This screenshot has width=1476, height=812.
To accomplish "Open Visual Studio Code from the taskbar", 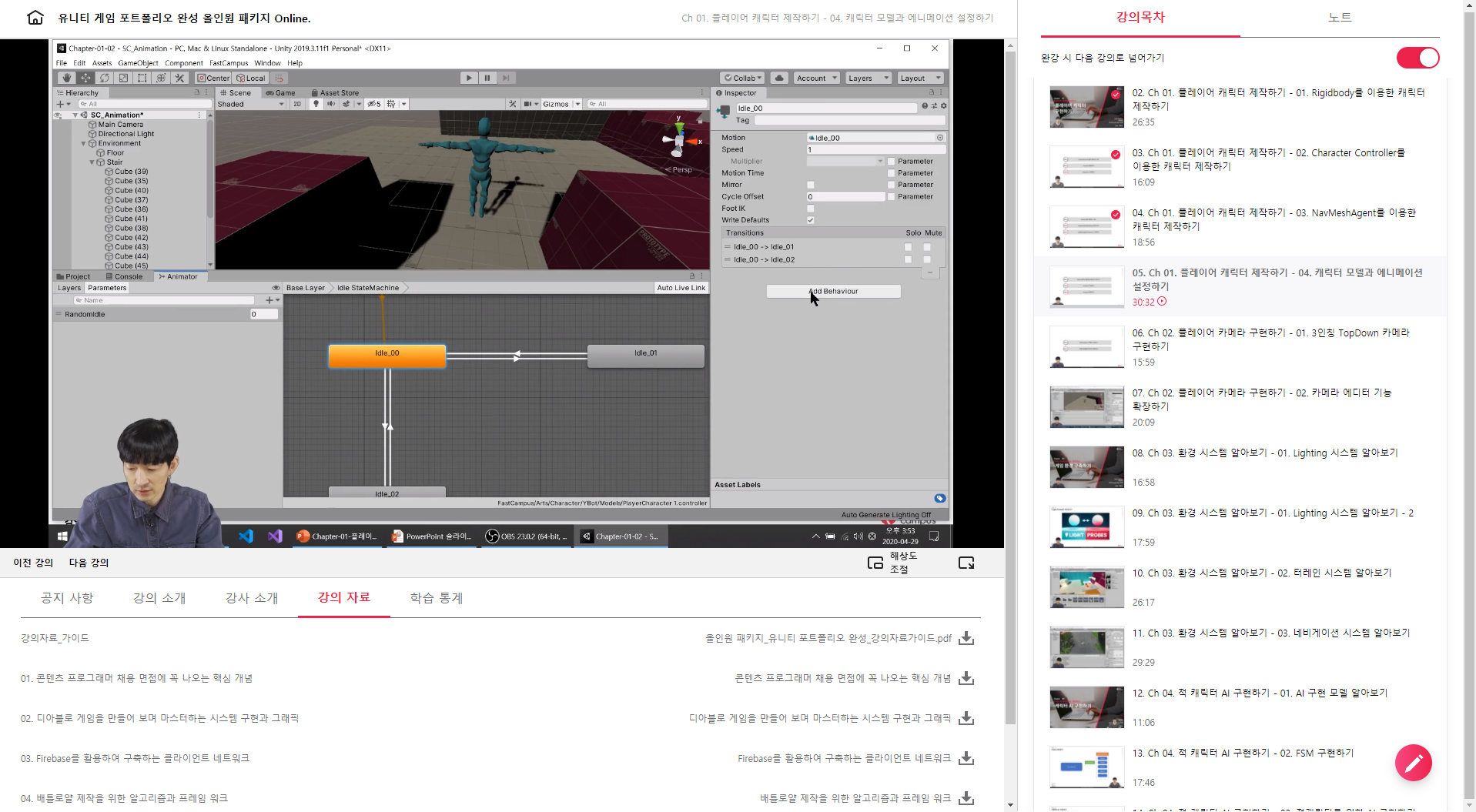I will point(246,536).
